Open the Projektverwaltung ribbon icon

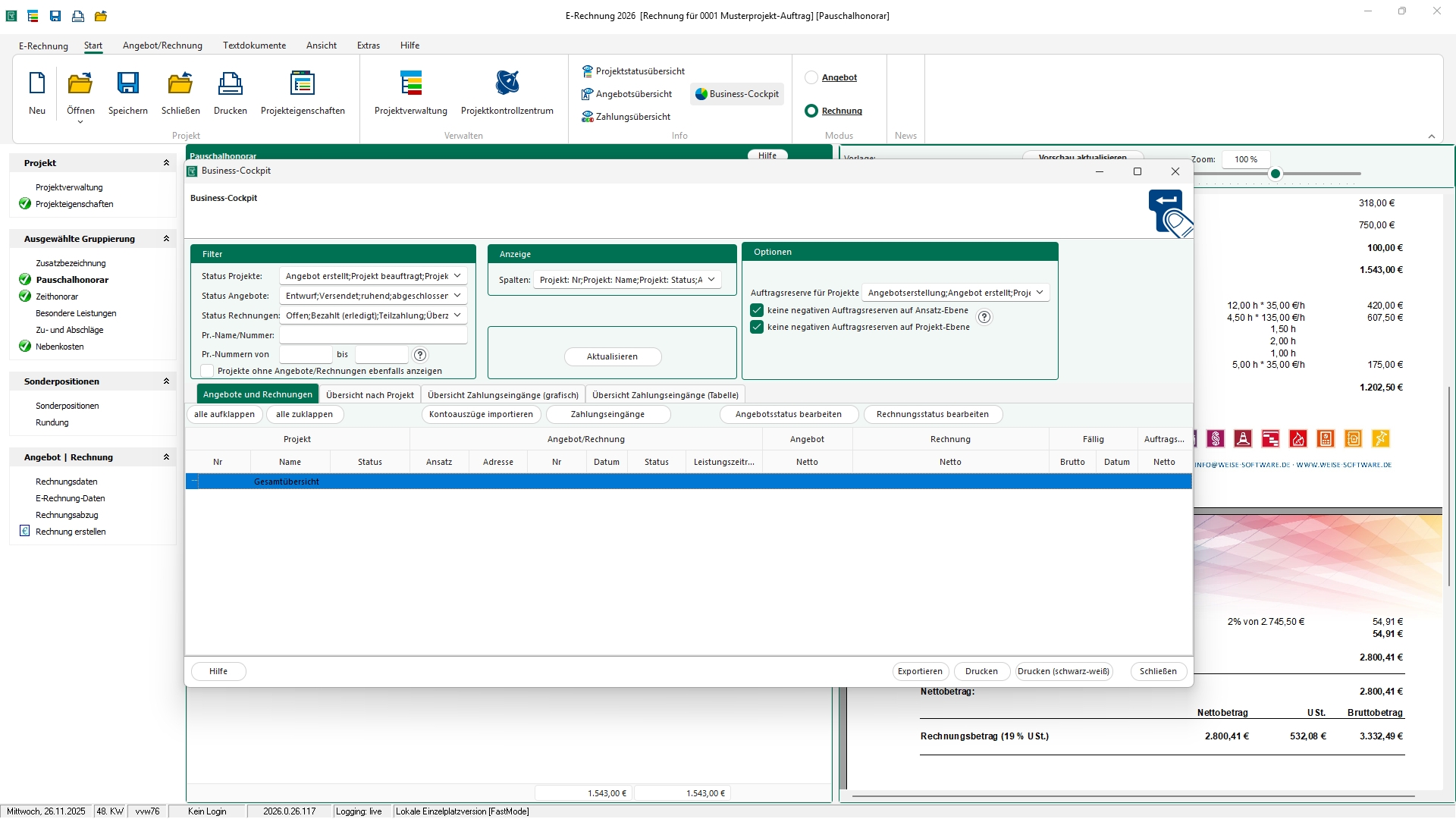(410, 83)
